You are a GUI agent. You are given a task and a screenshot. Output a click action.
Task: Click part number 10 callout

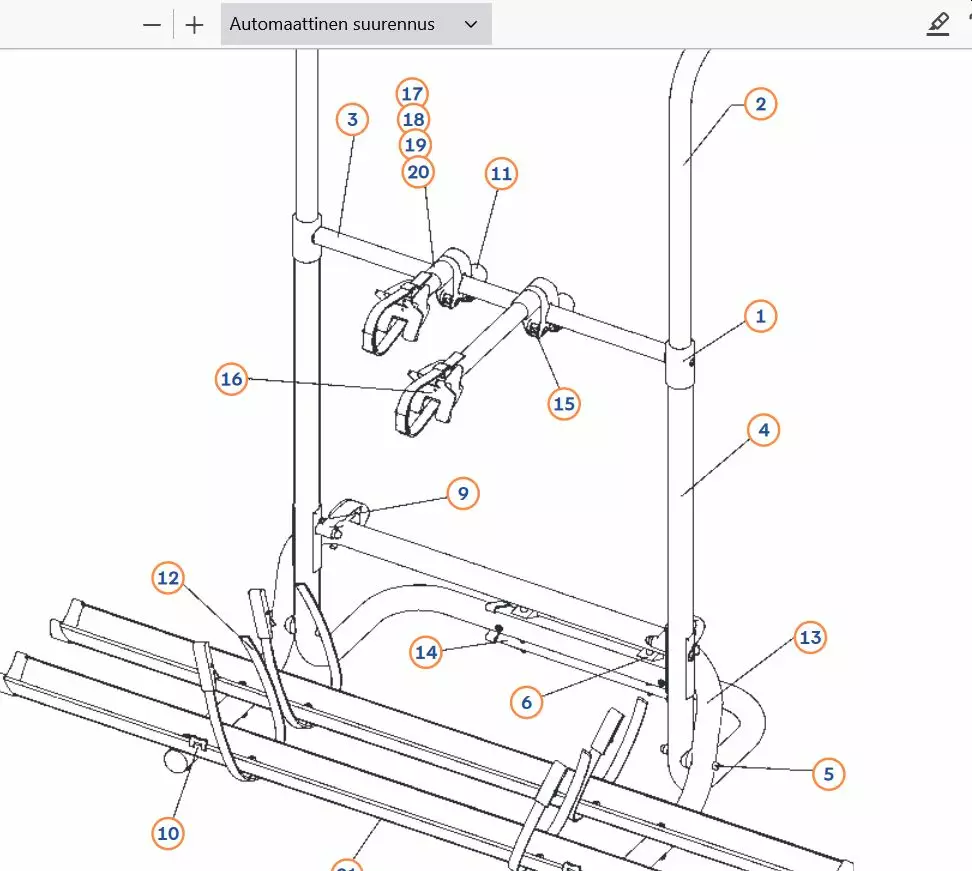click(168, 832)
